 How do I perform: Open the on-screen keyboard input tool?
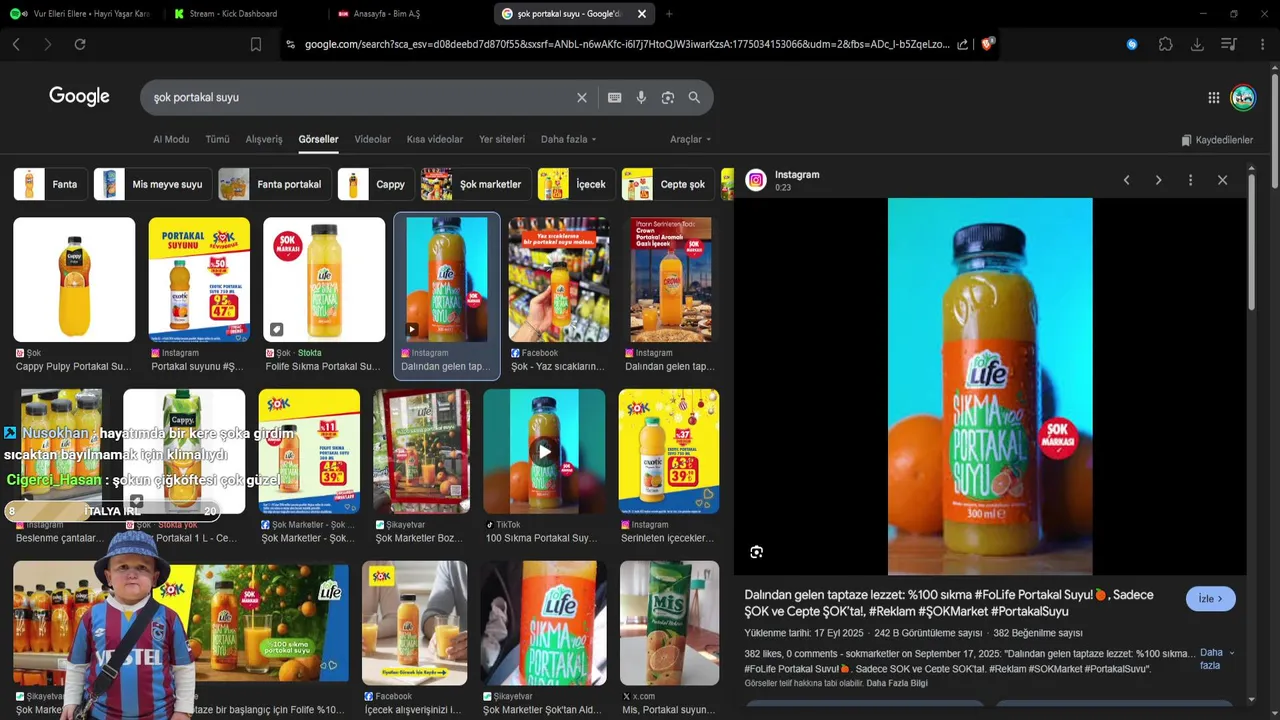pos(614,97)
